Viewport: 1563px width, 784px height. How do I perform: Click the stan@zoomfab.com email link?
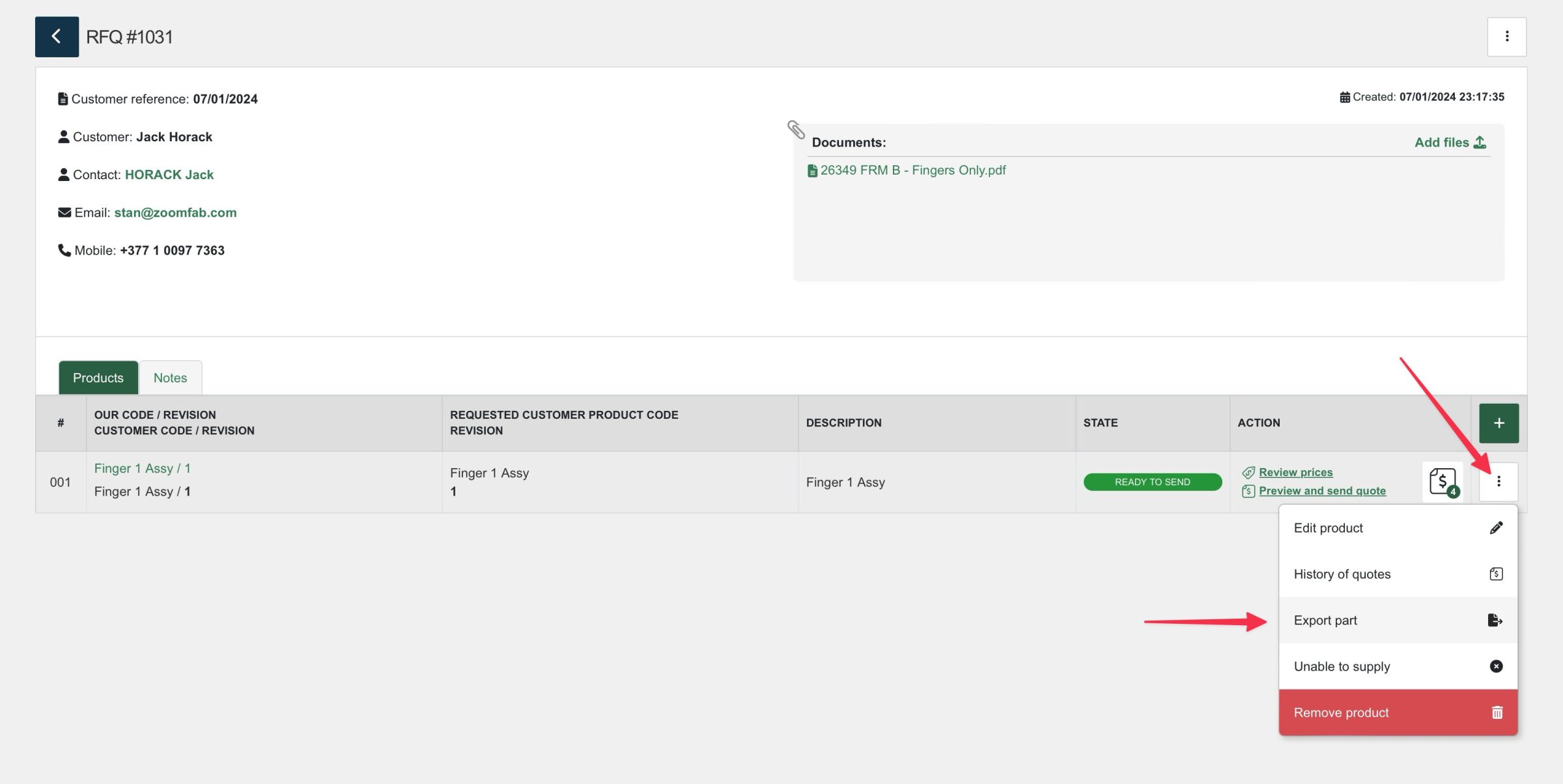click(175, 212)
